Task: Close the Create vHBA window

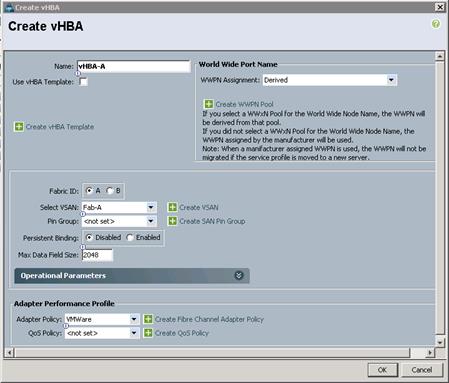Action: (440, 7)
